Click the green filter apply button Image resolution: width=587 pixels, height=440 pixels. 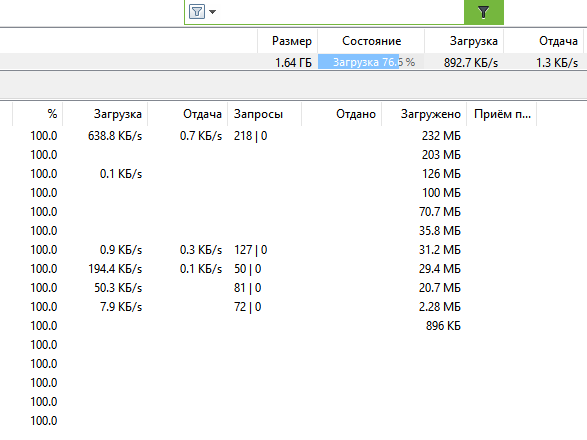point(484,12)
